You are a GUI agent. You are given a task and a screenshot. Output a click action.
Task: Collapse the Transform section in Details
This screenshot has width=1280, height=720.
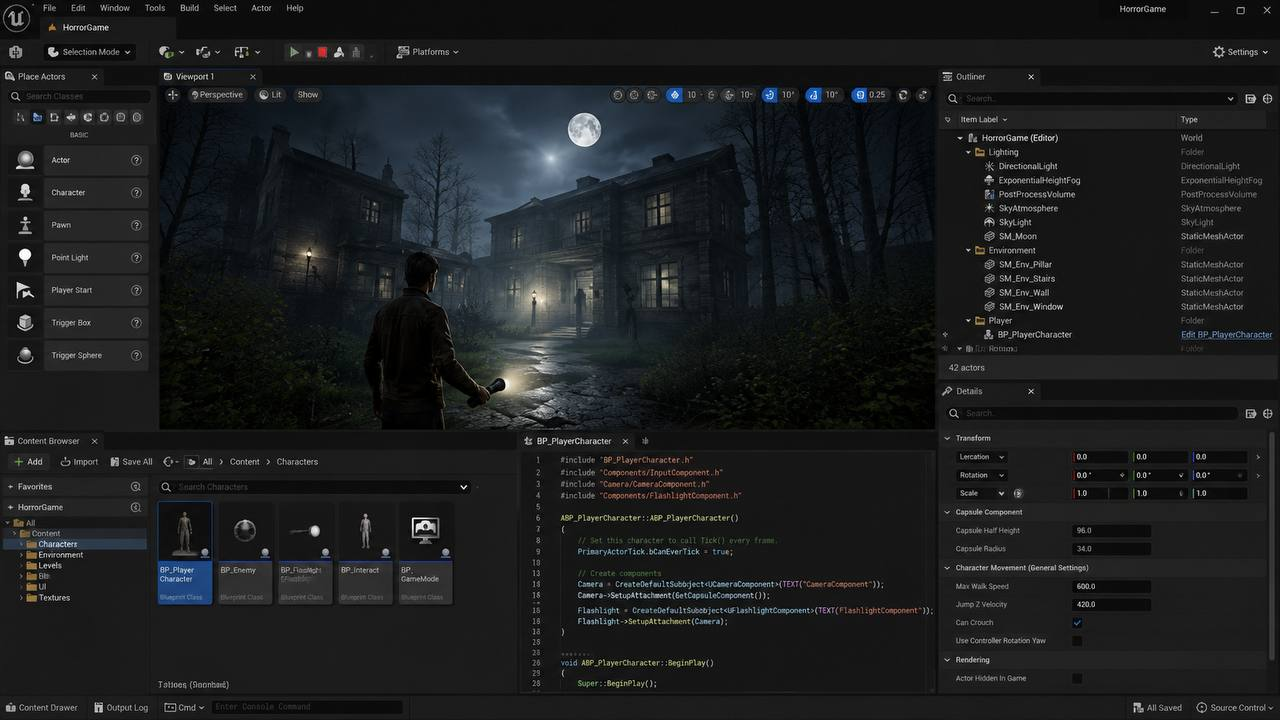click(x=948, y=438)
